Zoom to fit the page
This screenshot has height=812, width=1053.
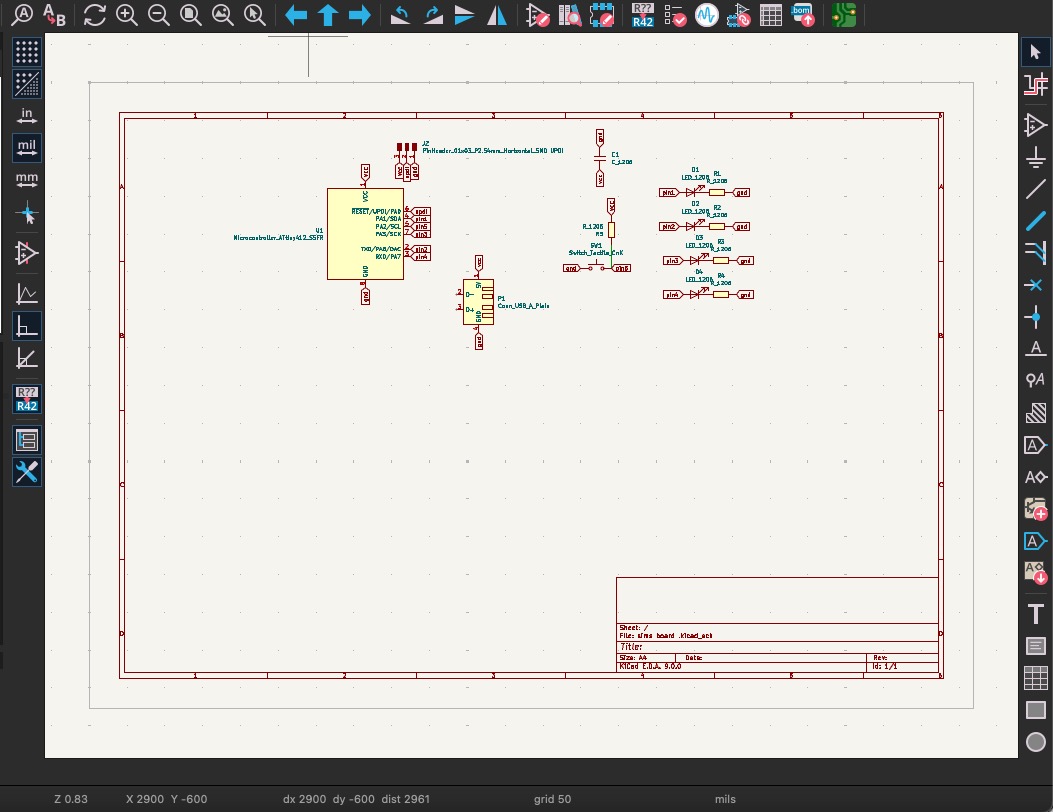tap(191, 15)
